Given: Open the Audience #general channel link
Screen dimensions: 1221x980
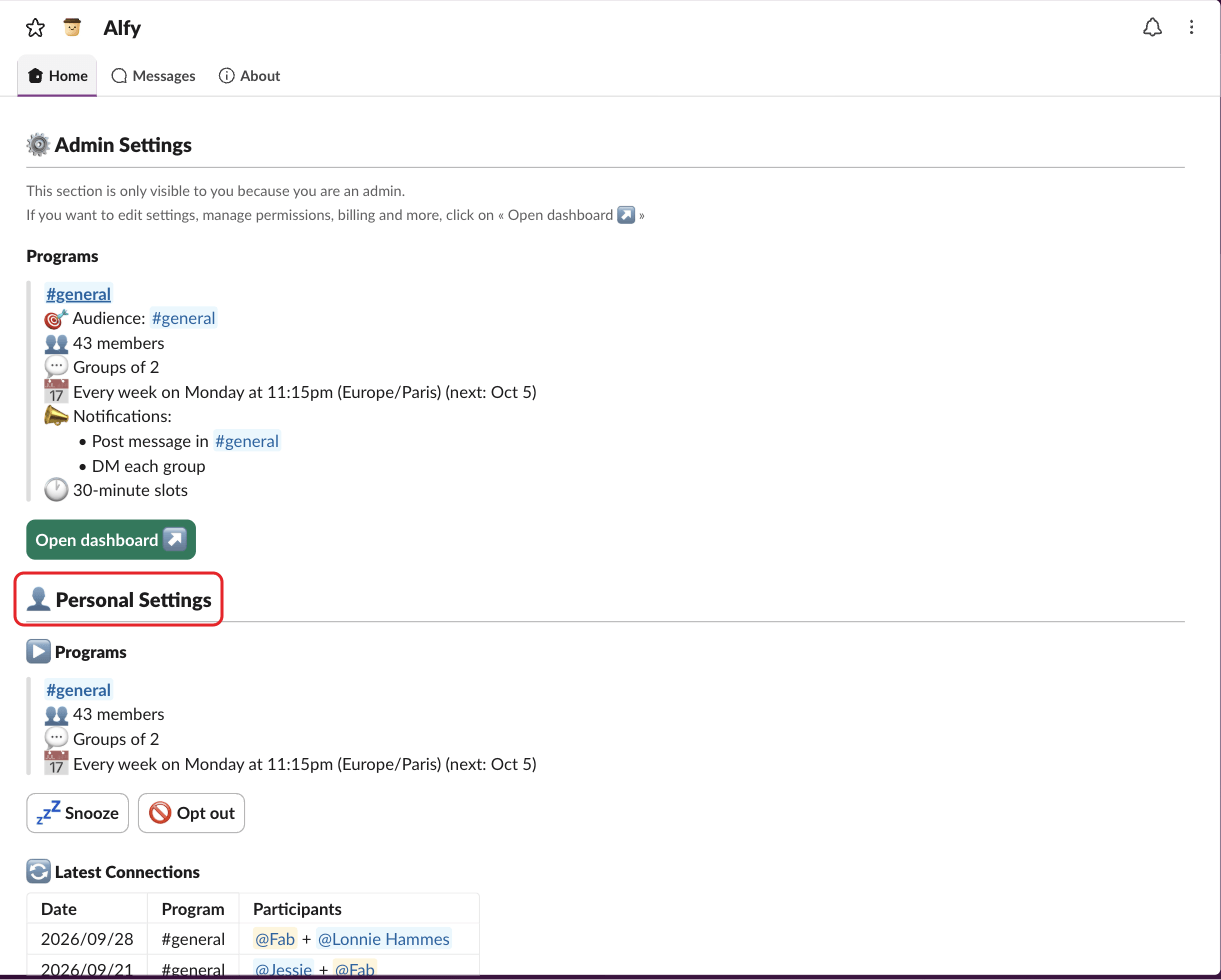Looking at the screenshot, I should point(183,318).
